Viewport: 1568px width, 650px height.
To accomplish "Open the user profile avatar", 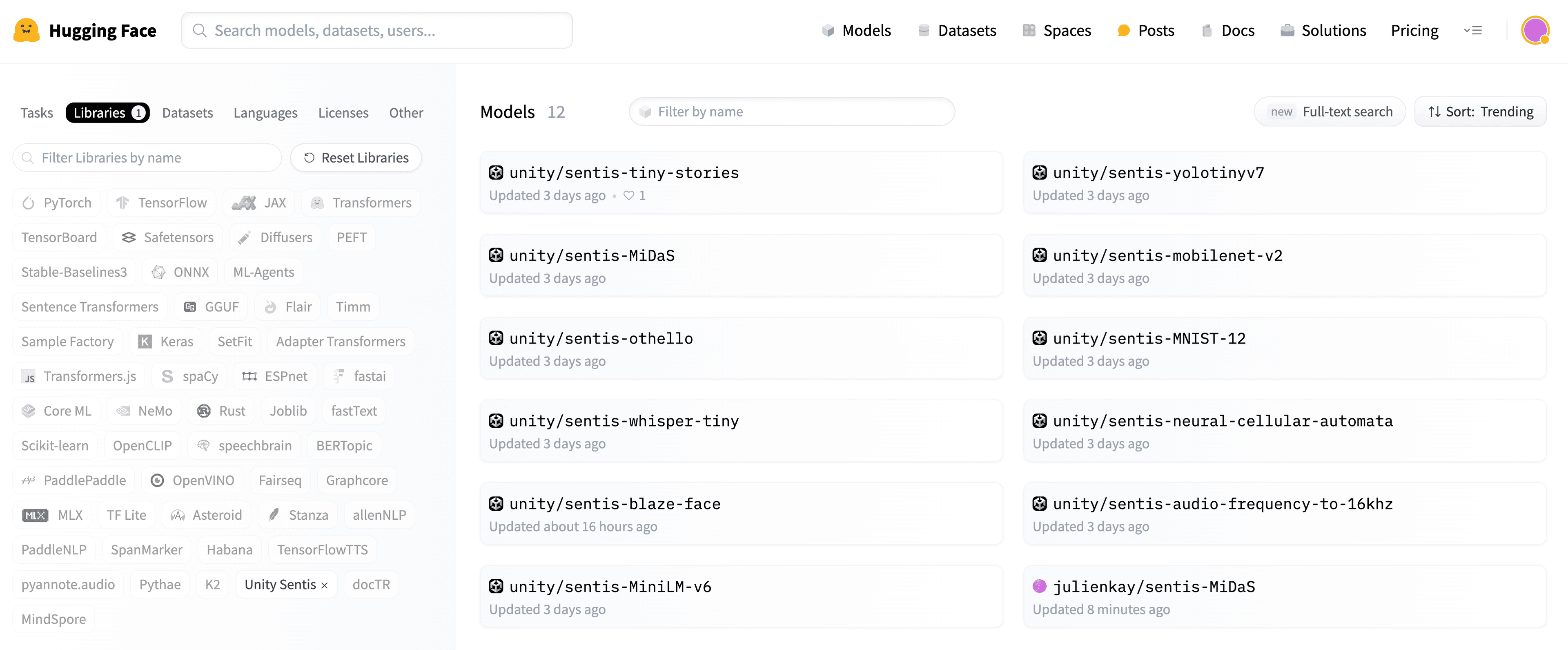I will coord(1535,31).
